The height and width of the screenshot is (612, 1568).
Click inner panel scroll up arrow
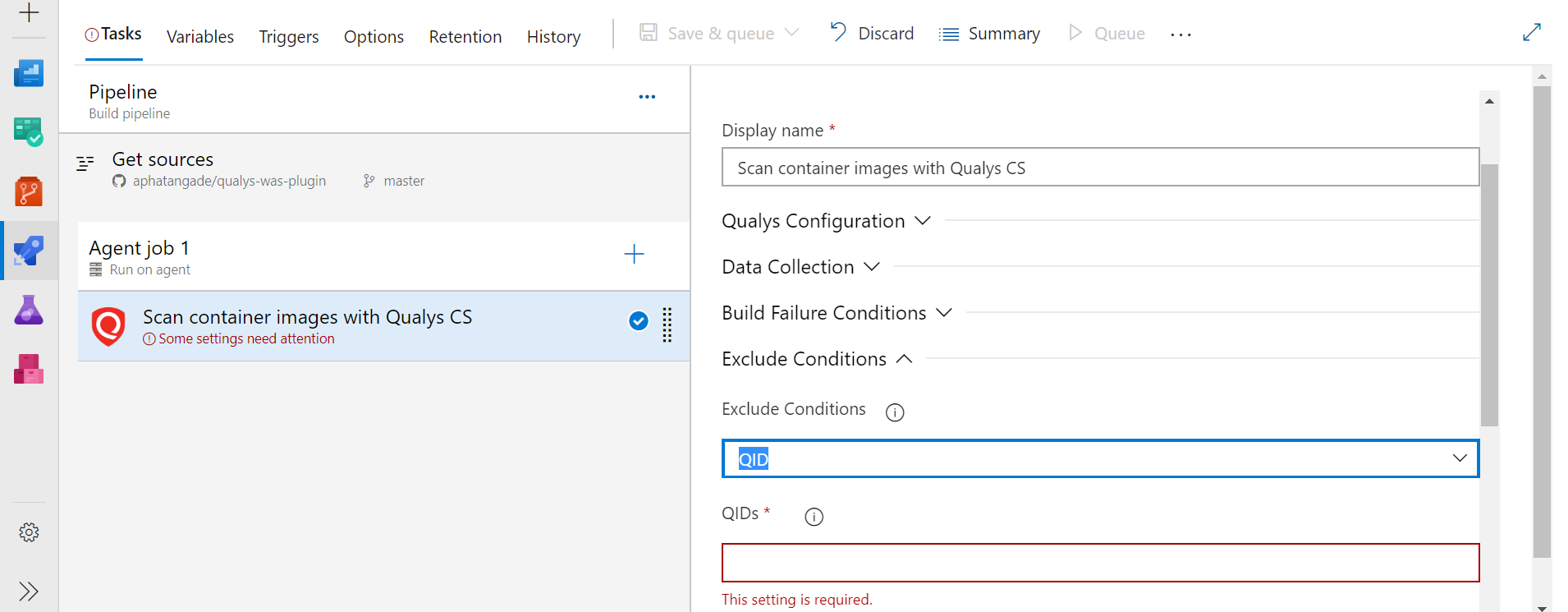pos(1489,101)
